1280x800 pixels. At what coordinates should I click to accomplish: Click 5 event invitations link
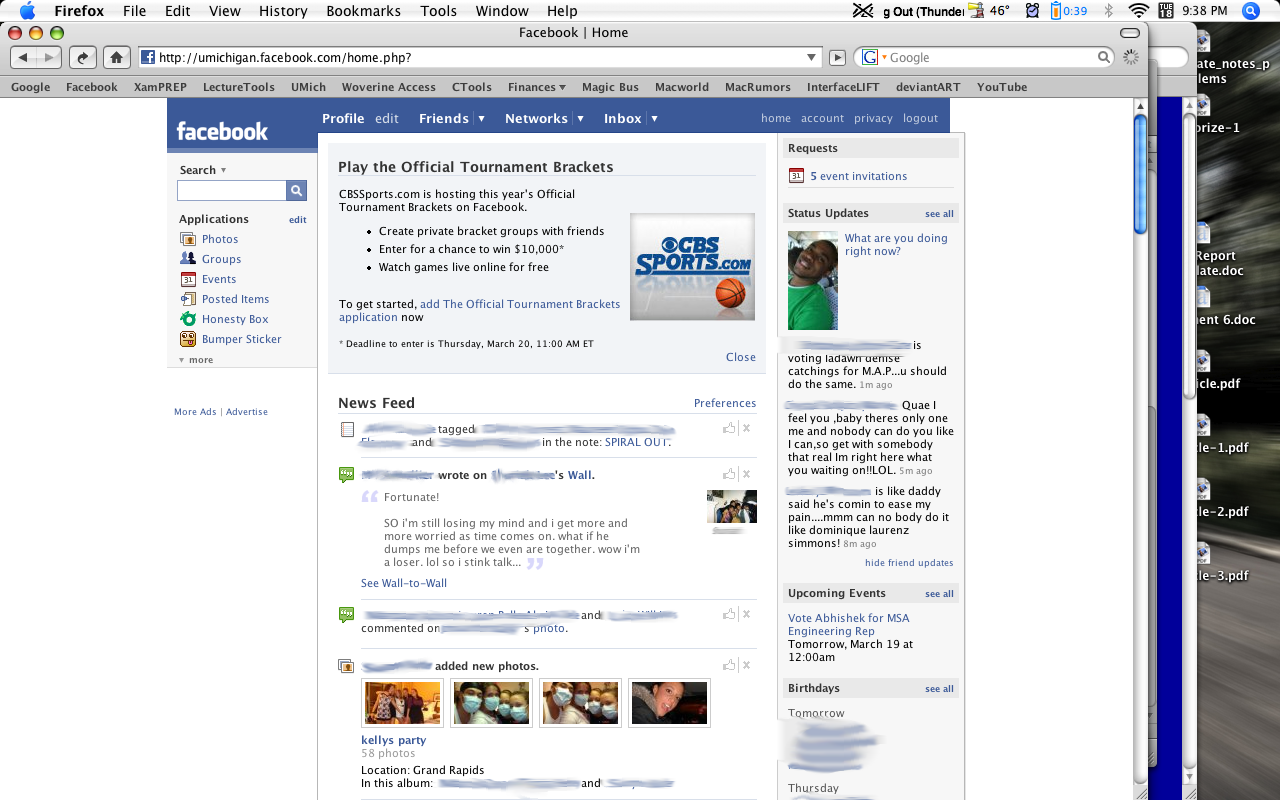click(859, 176)
